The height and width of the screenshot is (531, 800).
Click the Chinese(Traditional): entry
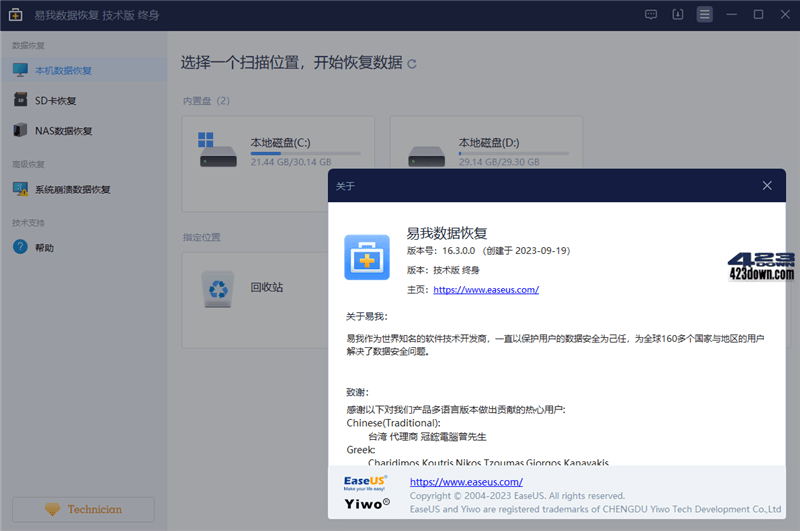pos(393,423)
